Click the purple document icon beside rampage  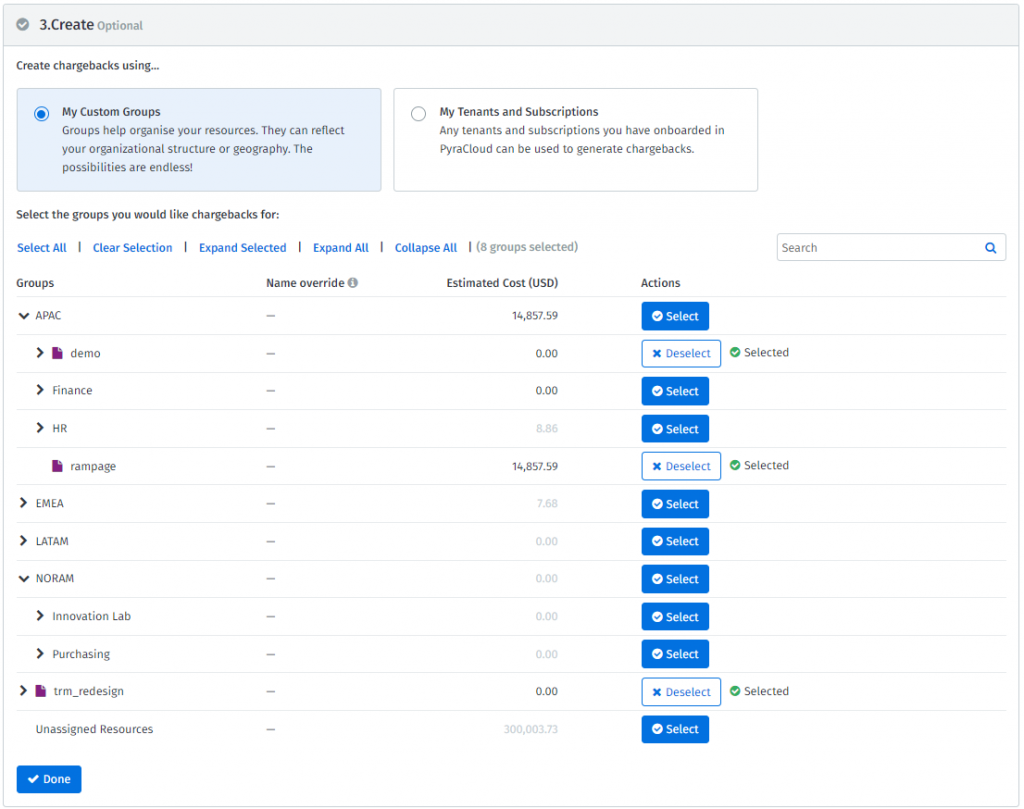(57, 466)
